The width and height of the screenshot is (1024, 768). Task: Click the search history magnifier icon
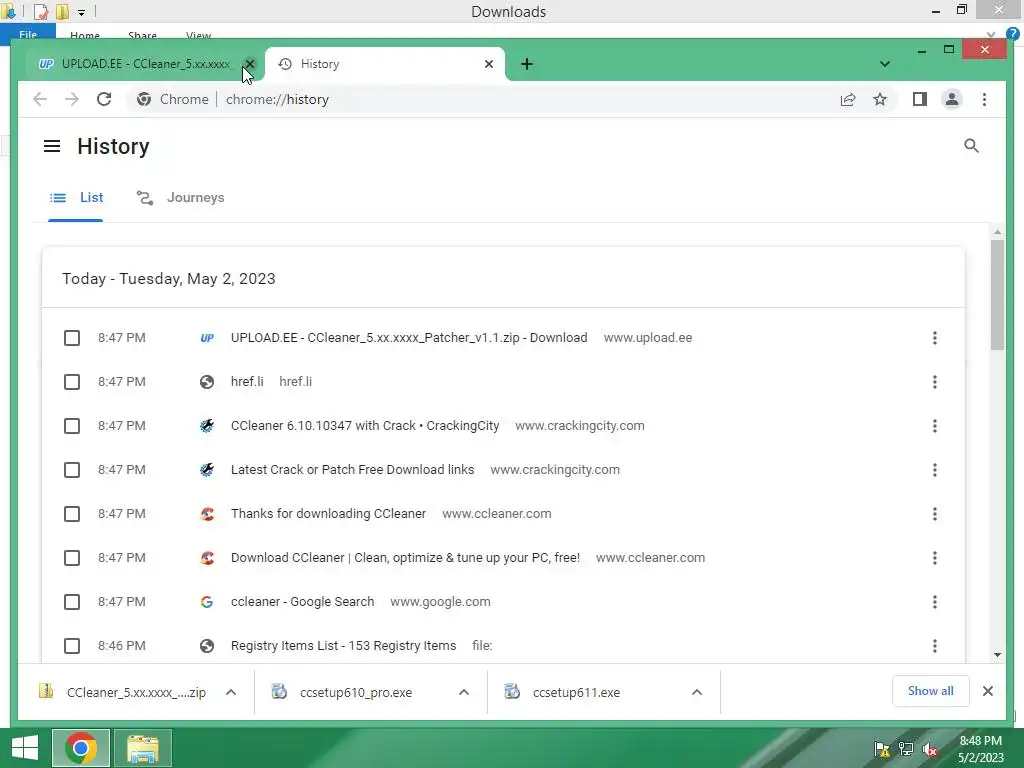tap(971, 146)
